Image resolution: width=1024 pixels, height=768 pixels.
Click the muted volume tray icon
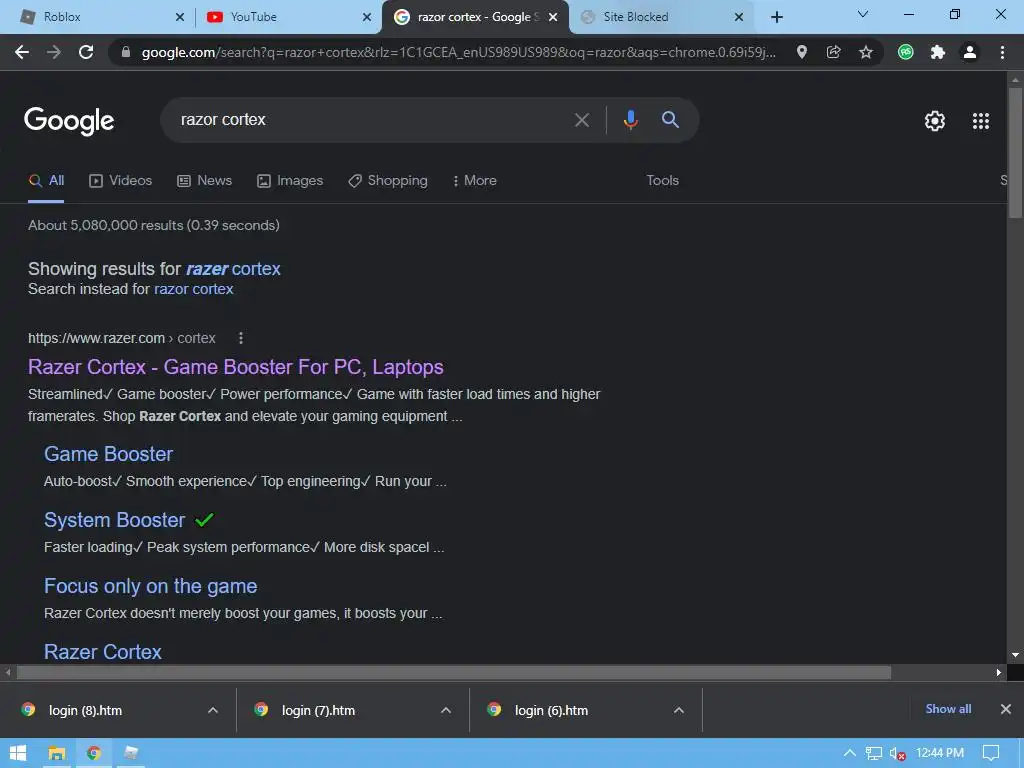(897, 754)
